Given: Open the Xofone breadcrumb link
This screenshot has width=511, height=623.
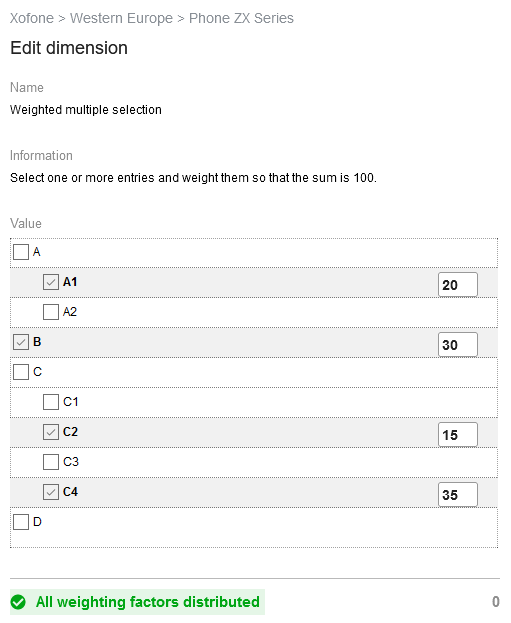Looking at the screenshot, I should pyautogui.click(x=32, y=18).
